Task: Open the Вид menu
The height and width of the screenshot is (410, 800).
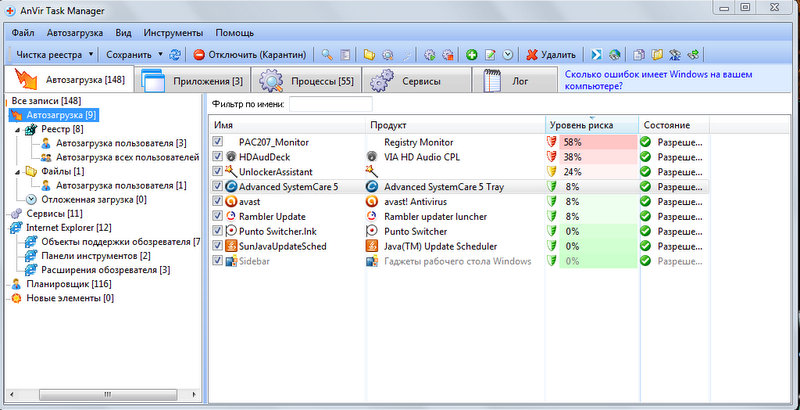Action: pos(123,33)
